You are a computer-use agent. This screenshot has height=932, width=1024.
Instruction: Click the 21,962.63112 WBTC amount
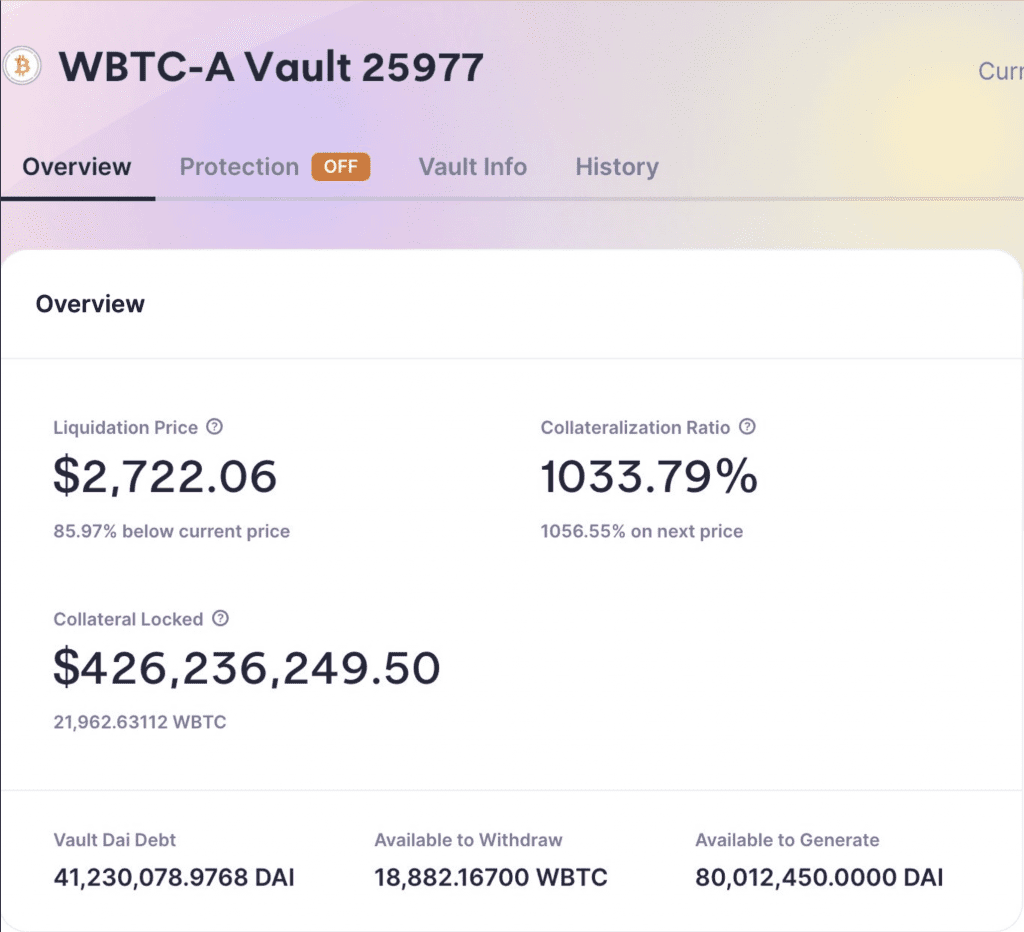point(140,722)
